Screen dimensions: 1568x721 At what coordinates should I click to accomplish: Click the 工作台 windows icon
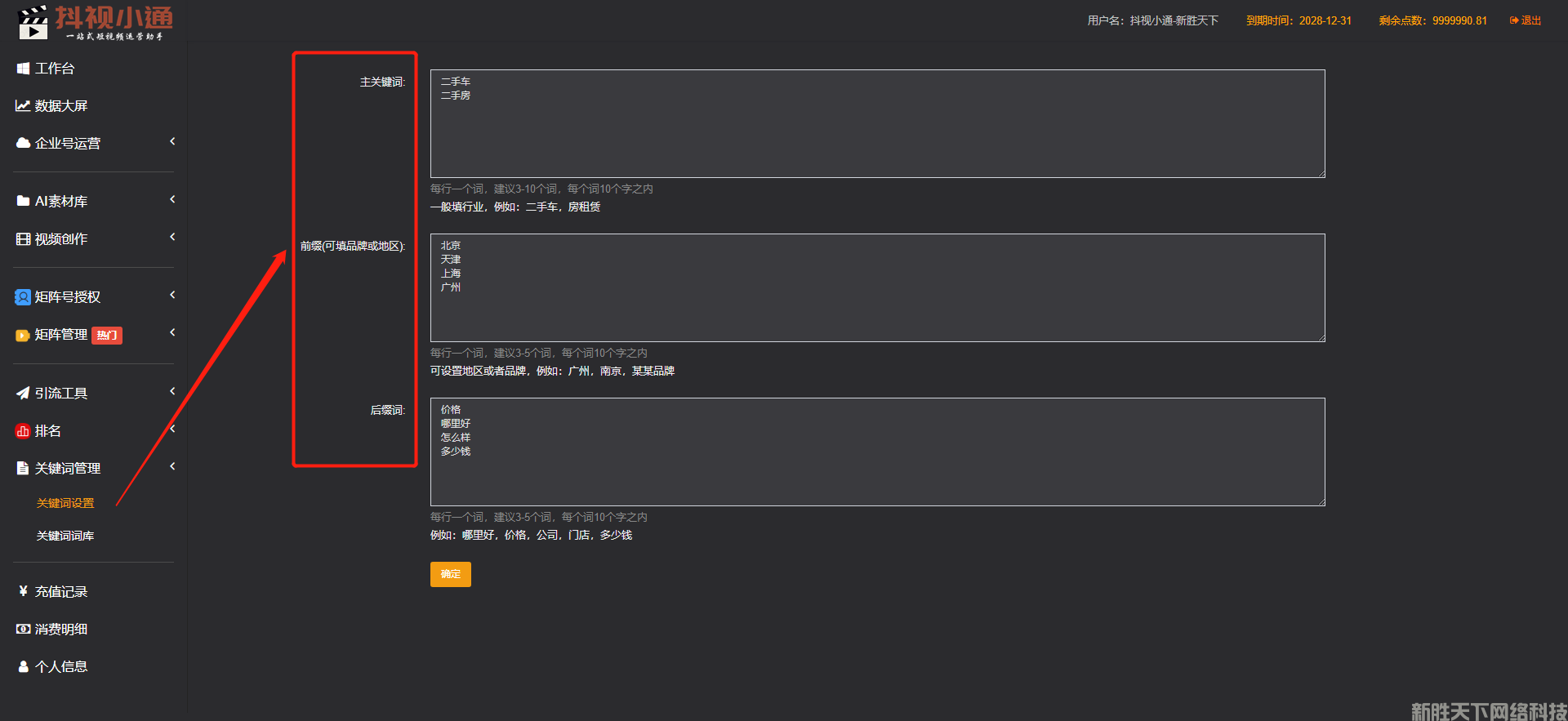coord(23,69)
